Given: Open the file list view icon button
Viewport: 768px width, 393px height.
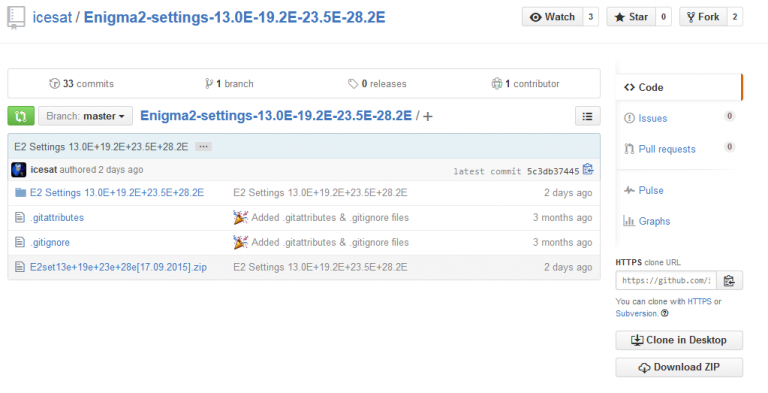Looking at the screenshot, I should coord(587,116).
